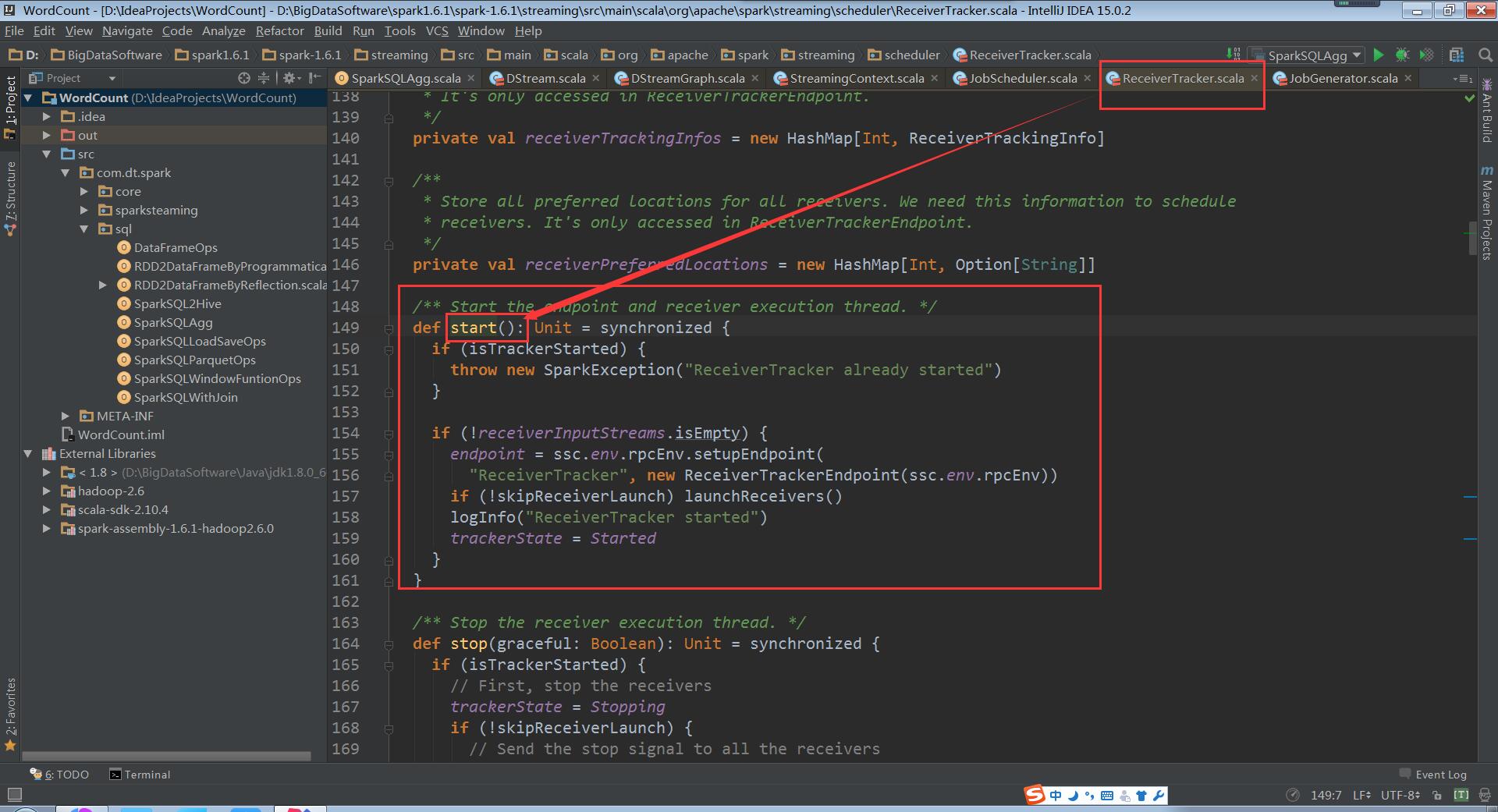Expand the hadoop-2.6 library
Image resolution: width=1498 pixels, height=812 pixels.
(48, 491)
